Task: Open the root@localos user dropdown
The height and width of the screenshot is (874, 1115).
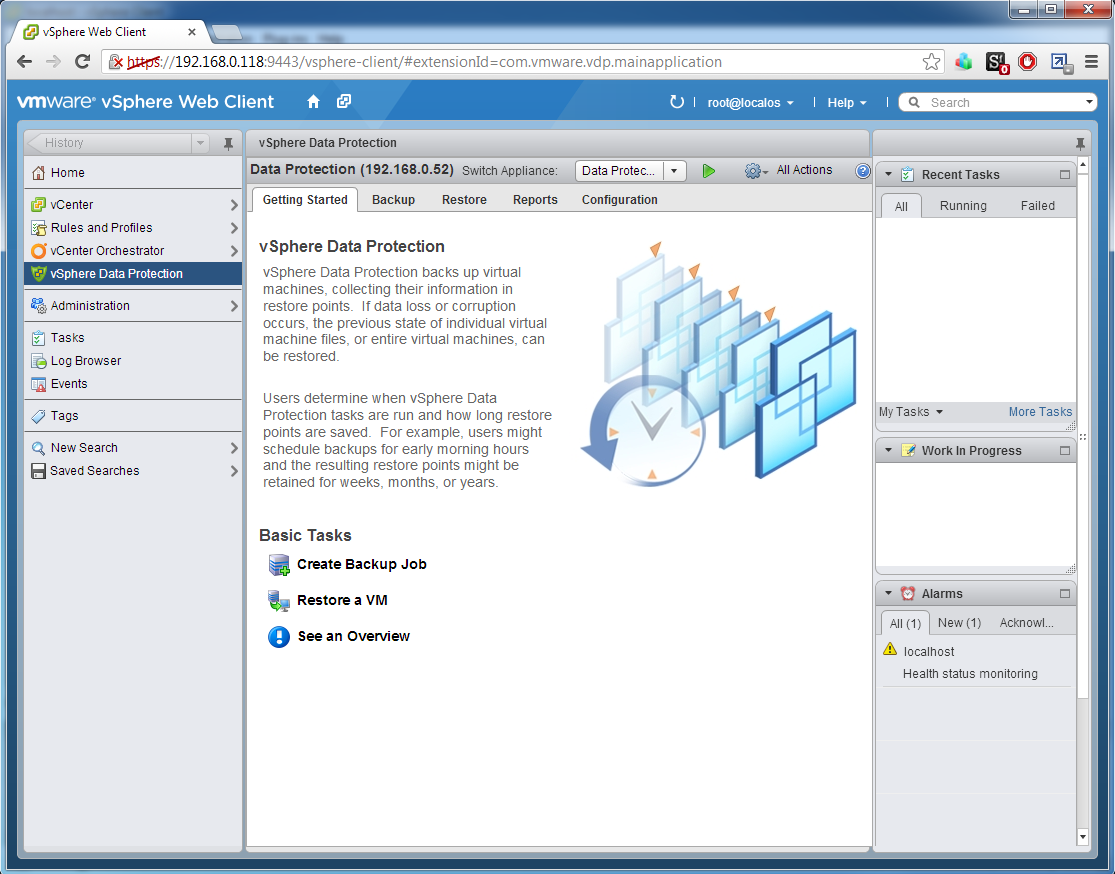Action: pos(750,102)
